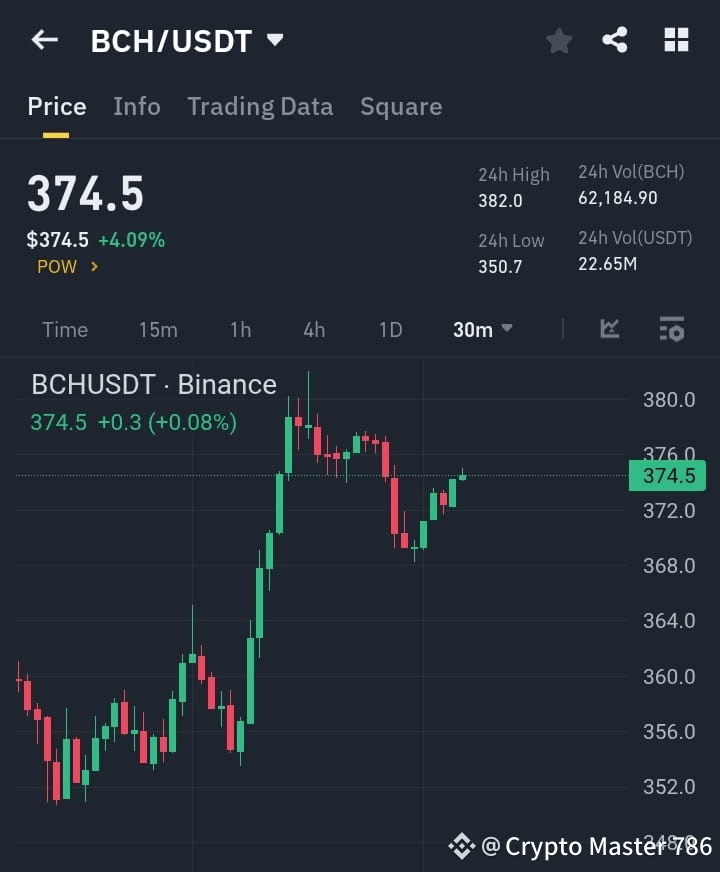Switch to the Square tab
Image resolution: width=720 pixels, height=872 pixels.
(401, 106)
